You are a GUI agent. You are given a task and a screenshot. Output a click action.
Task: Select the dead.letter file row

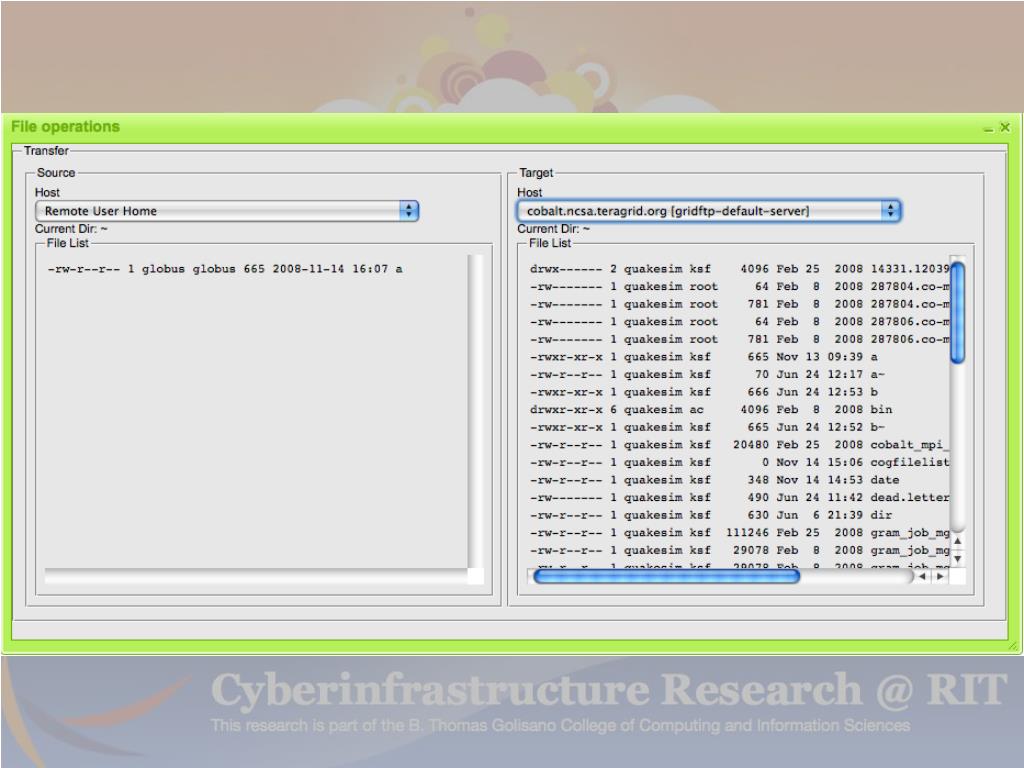739,498
